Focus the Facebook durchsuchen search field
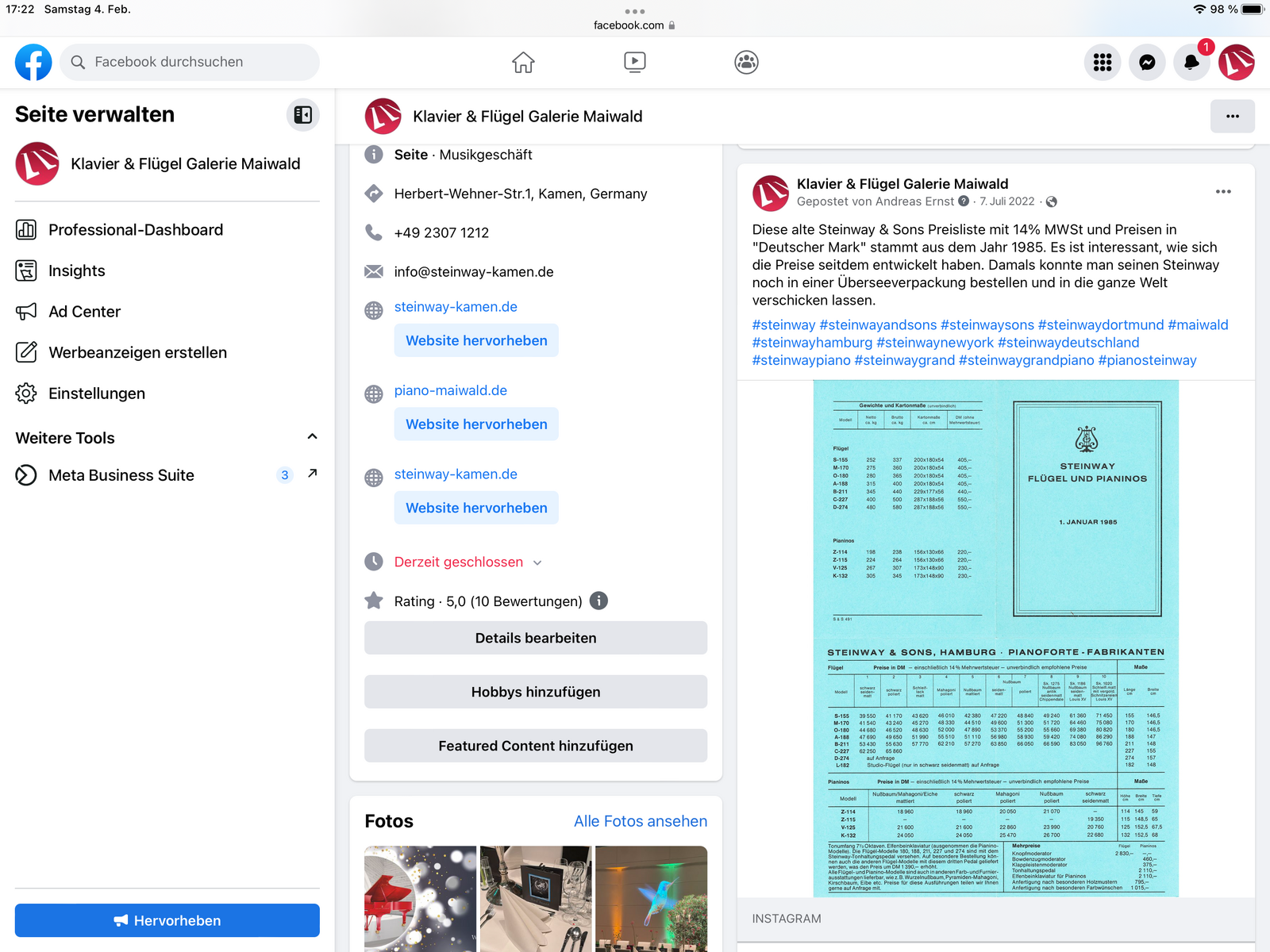Screen dimensions: 1270x952 point(190,62)
